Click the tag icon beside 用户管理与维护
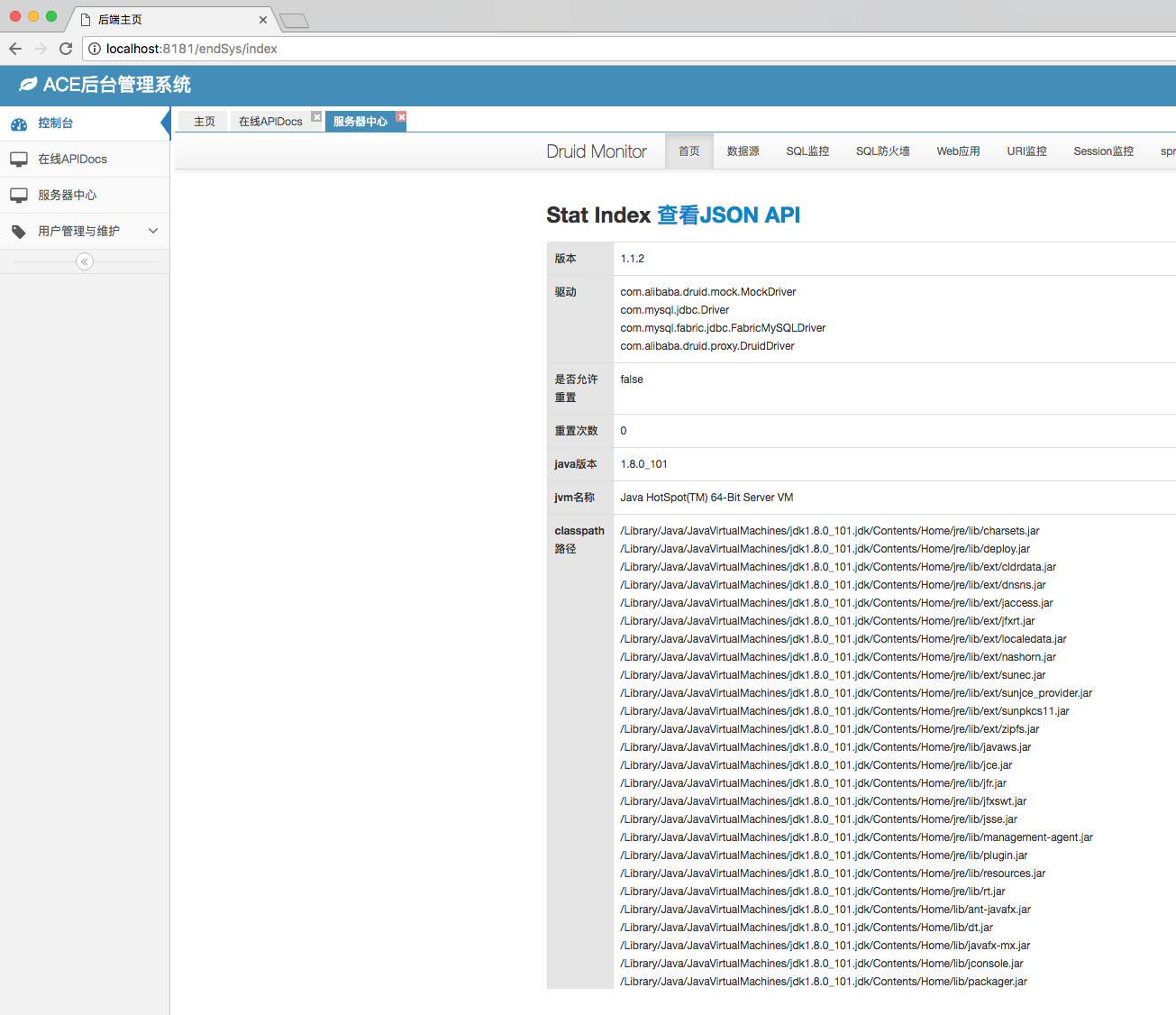This screenshot has width=1176, height=1015. [x=19, y=232]
